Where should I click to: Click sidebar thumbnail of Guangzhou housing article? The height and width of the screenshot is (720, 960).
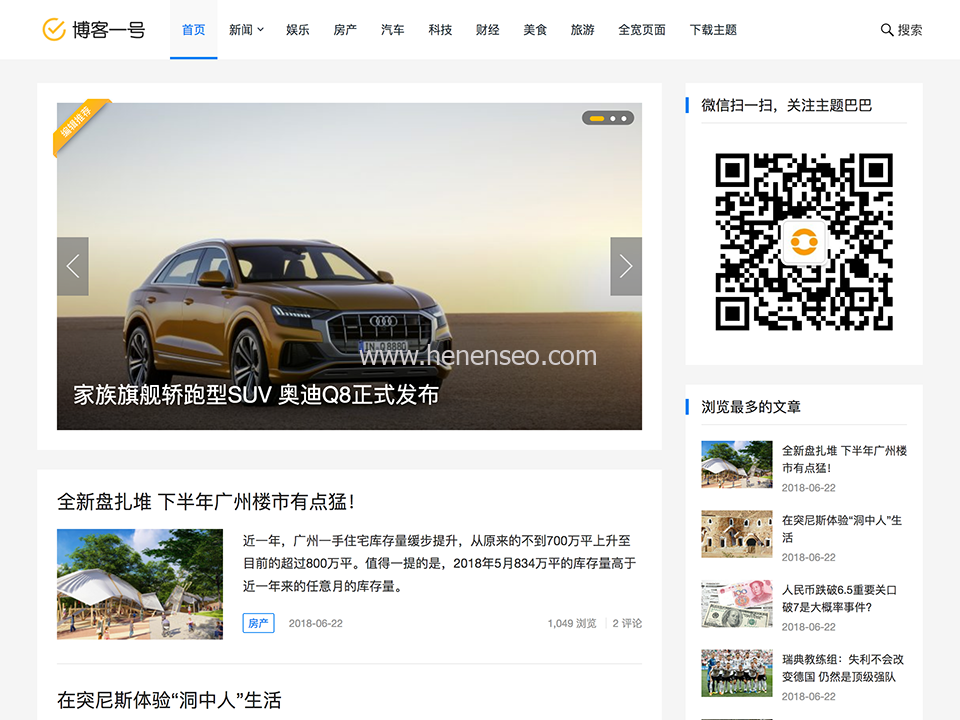click(x=737, y=464)
